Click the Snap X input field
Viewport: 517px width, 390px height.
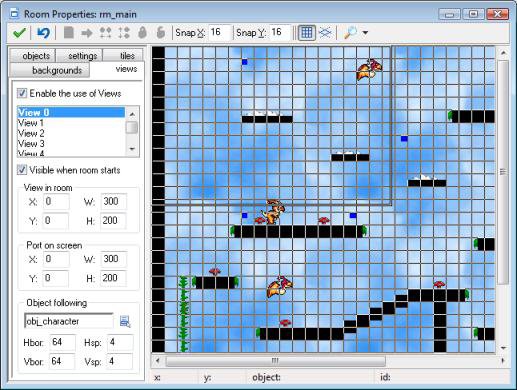219,33
